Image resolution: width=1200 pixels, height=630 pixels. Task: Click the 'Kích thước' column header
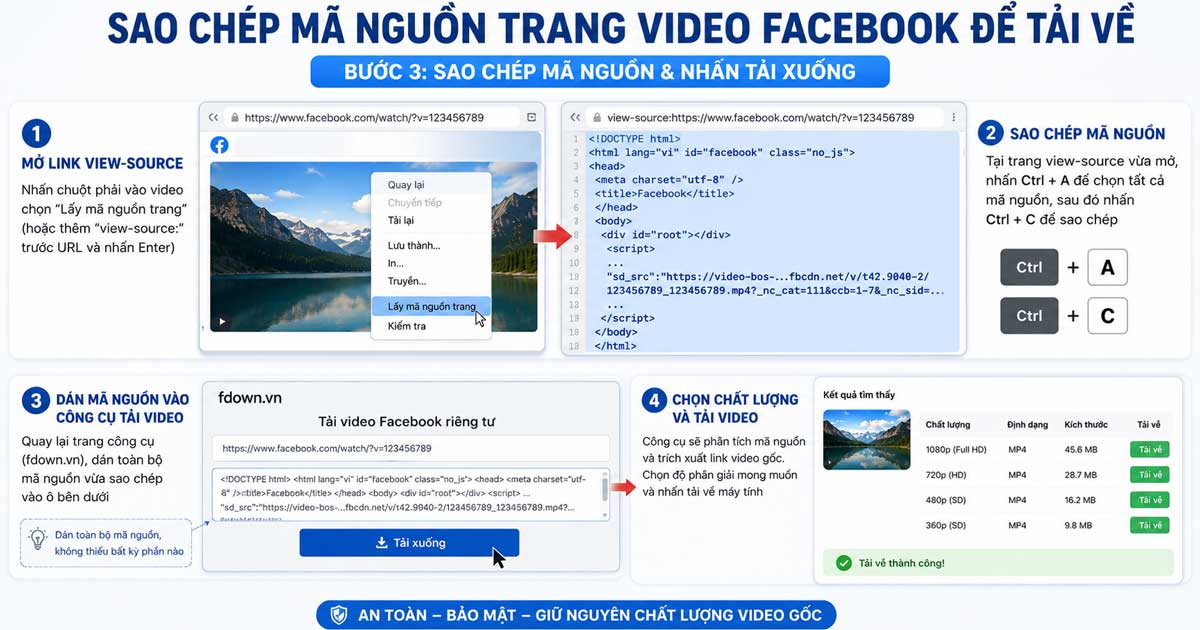click(x=1086, y=425)
